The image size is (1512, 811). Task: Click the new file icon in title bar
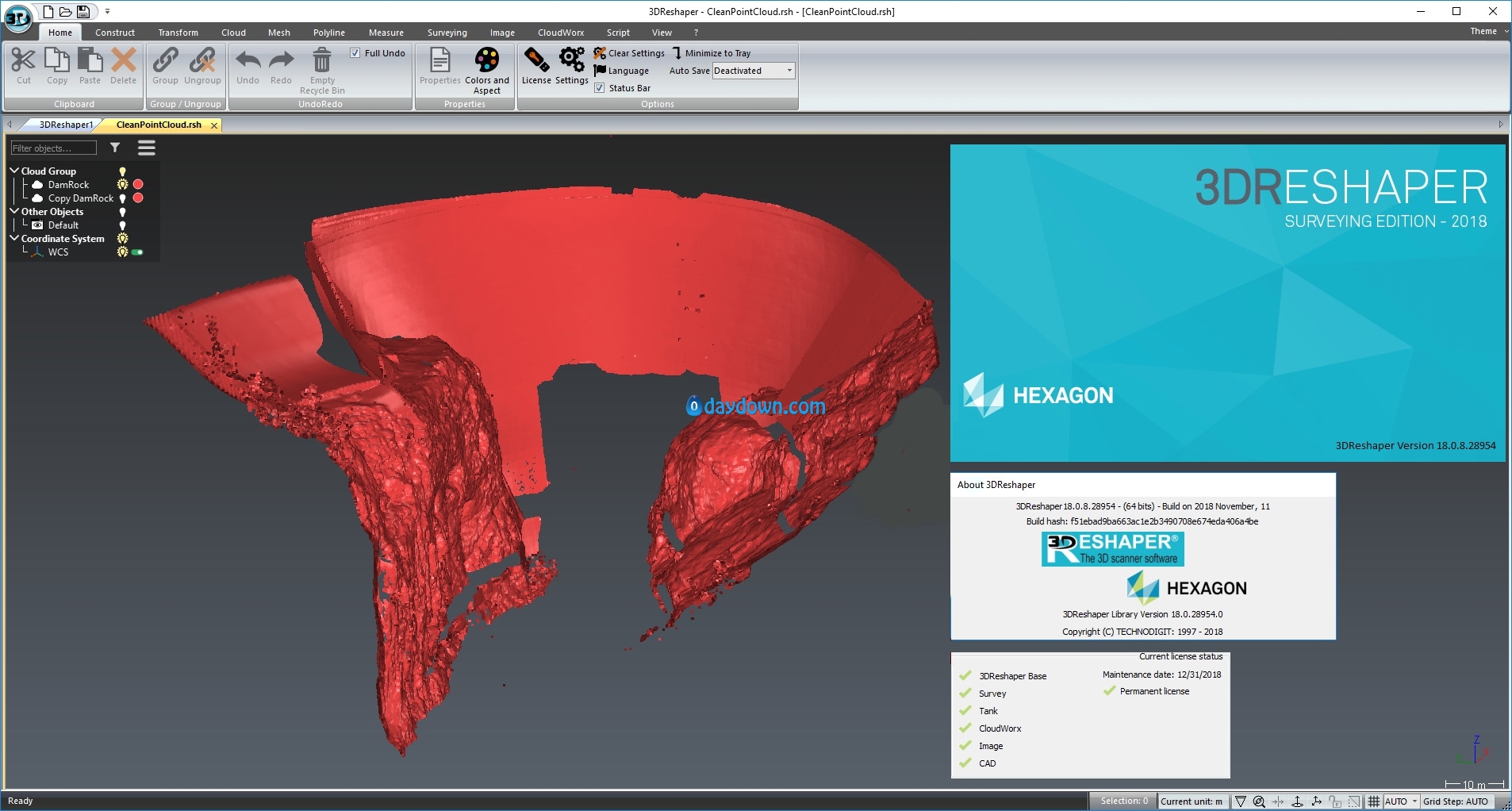point(48,11)
